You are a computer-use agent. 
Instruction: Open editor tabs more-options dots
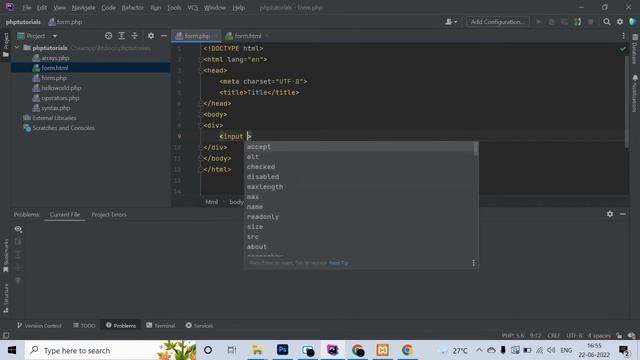(623, 36)
